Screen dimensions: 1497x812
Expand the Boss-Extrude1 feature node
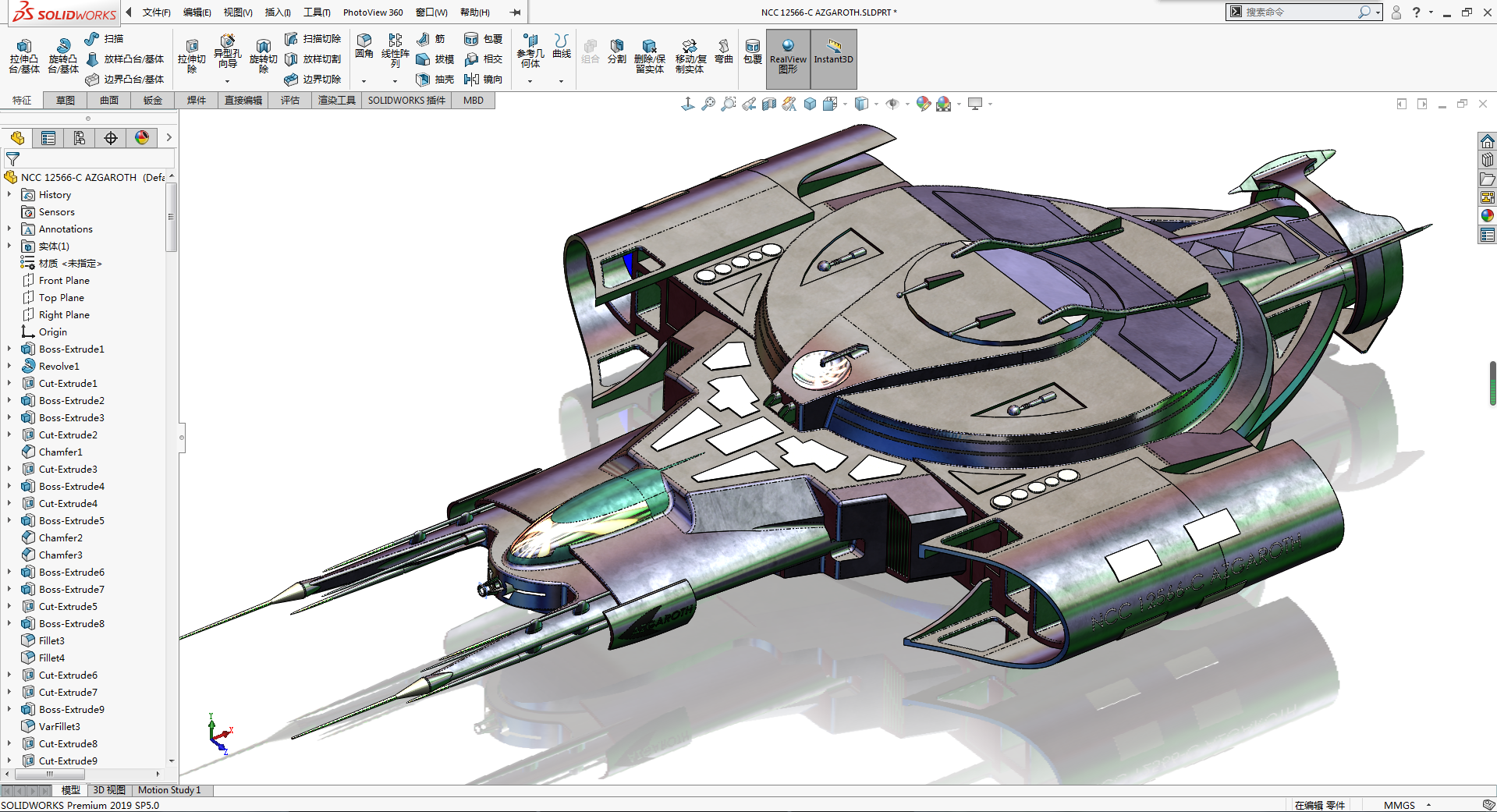click(x=9, y=349)
